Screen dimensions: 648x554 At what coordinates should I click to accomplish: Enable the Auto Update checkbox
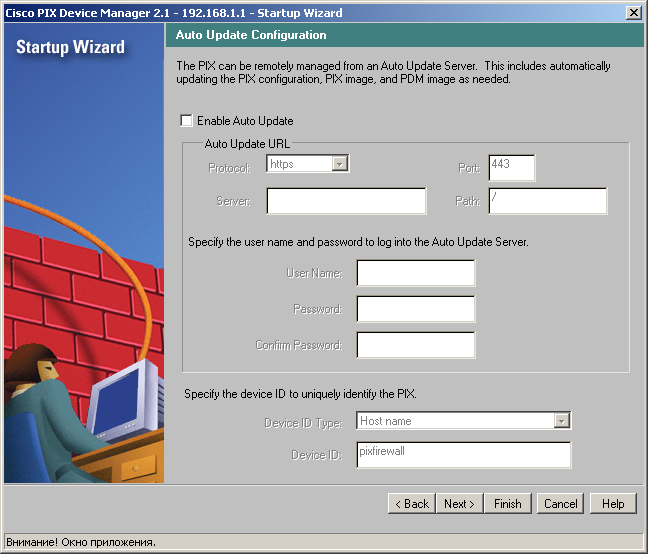tap(186, 121)
